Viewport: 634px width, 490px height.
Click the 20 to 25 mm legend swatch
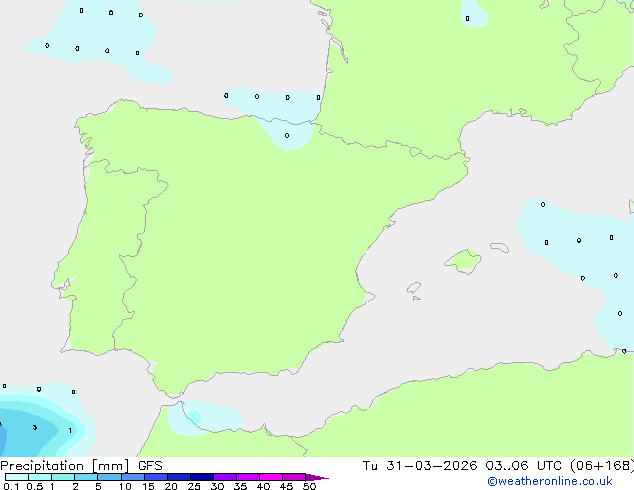pos(179,477)
